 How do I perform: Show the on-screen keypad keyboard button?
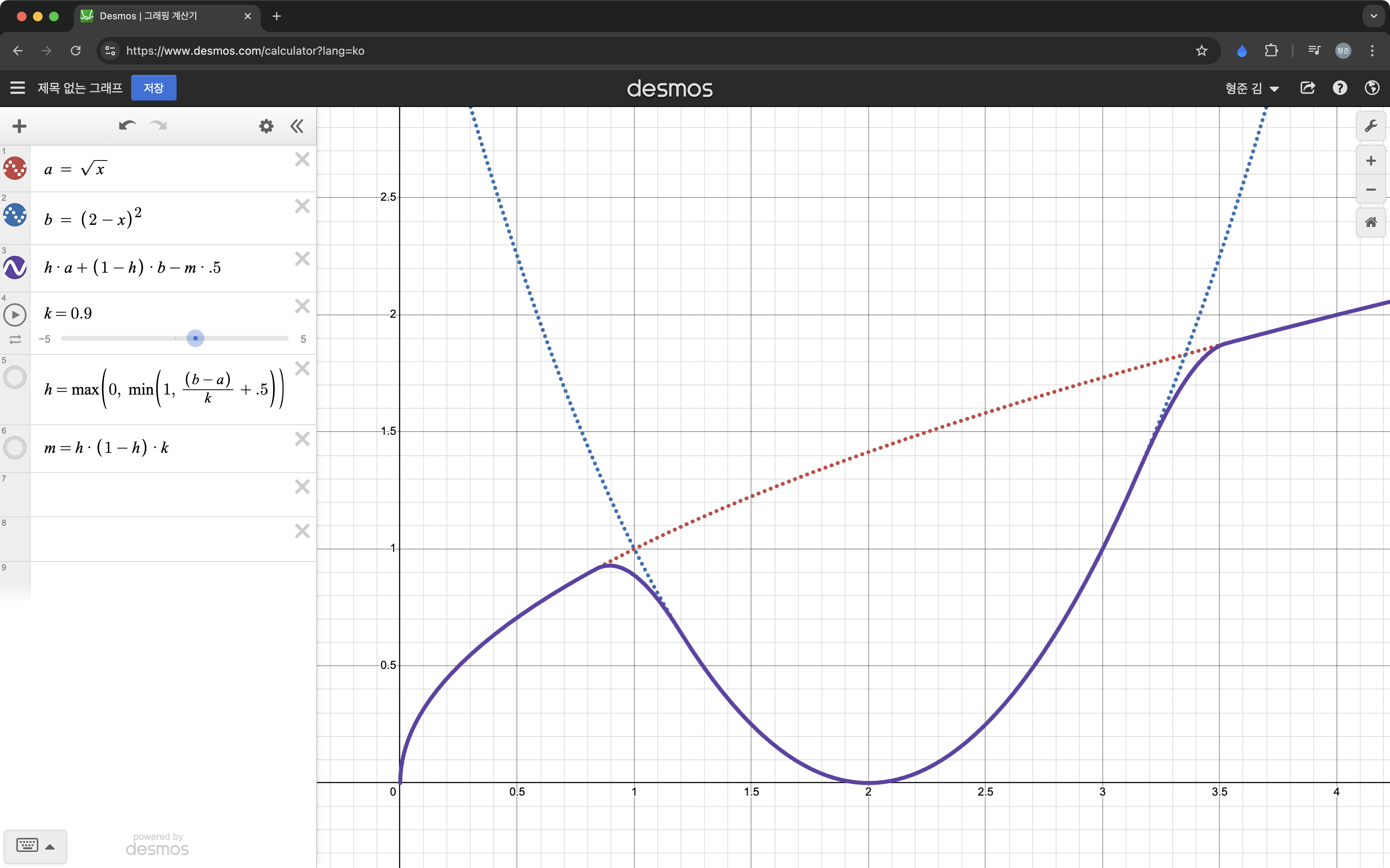pos(27,845)
